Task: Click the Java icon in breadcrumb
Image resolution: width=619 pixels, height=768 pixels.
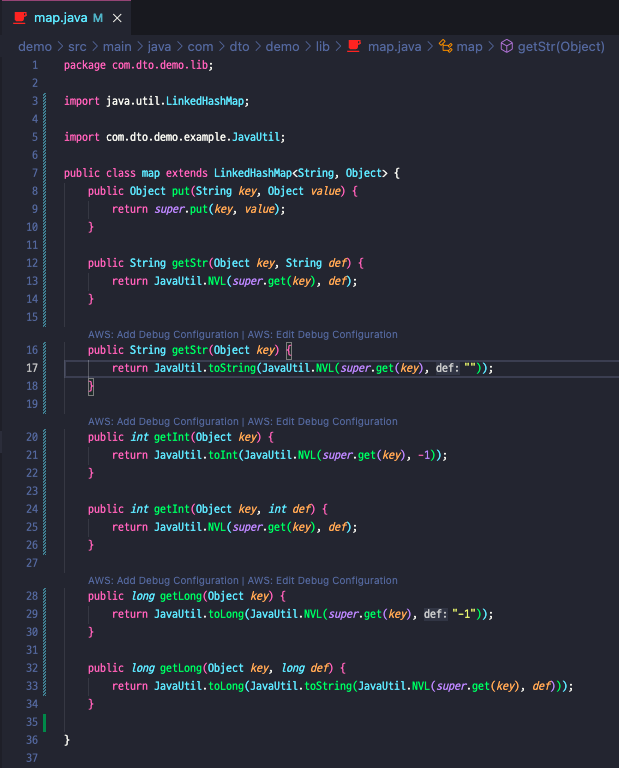Action: point(354,46)
